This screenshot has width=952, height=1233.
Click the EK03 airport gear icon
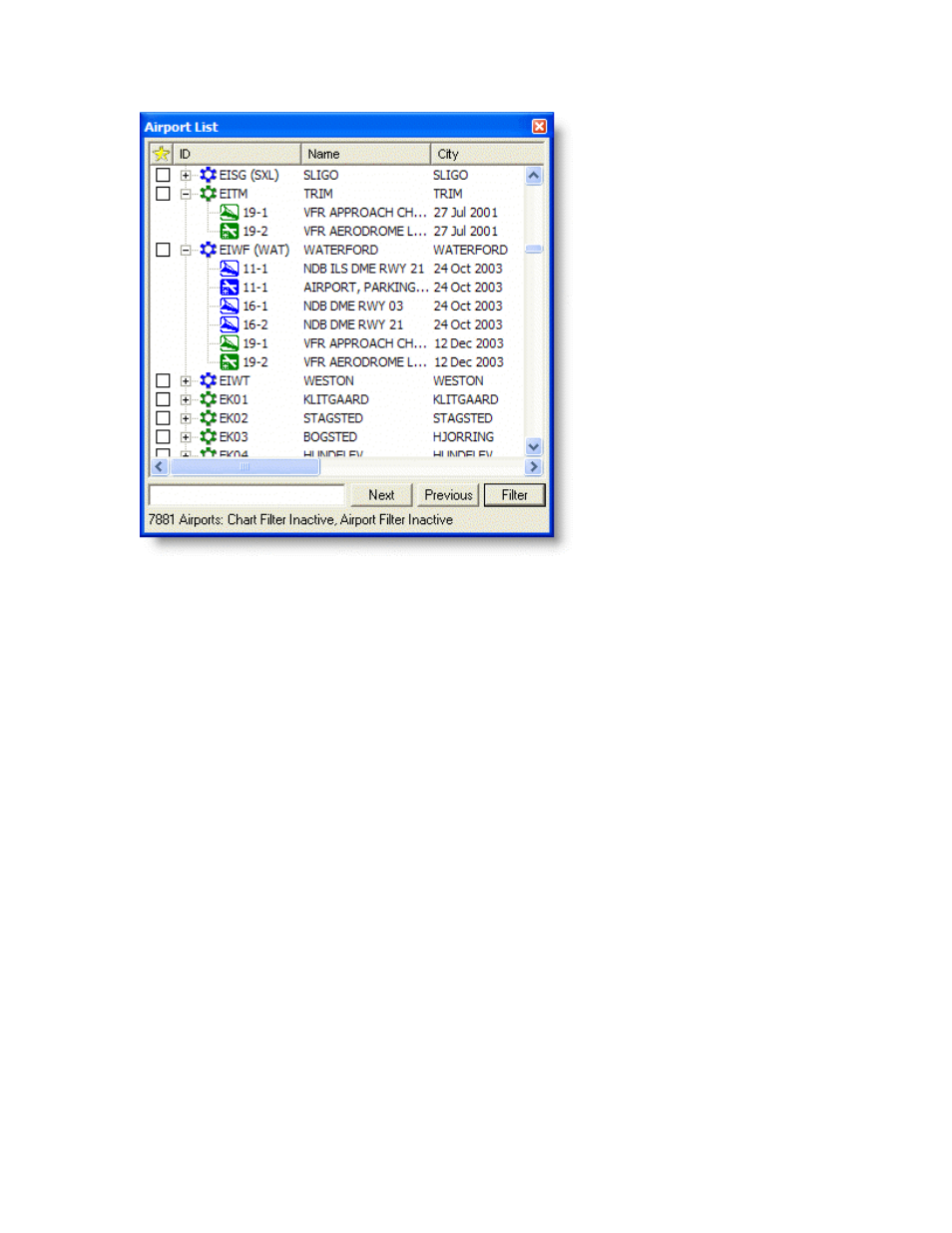tap(209, 436)
